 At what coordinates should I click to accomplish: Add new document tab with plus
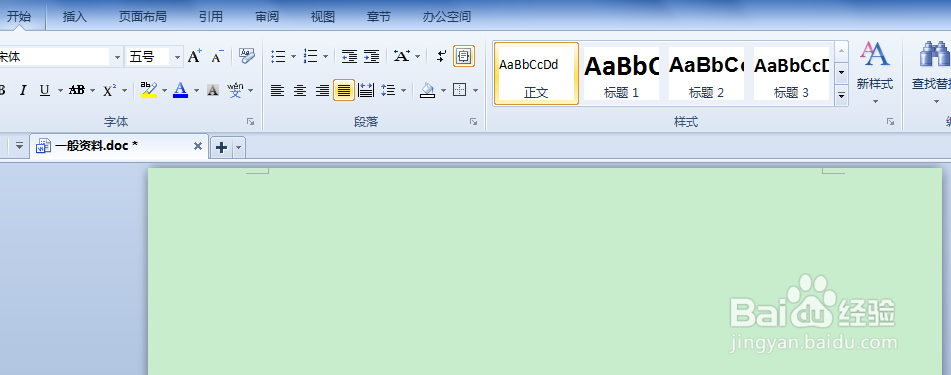(221, 147)
